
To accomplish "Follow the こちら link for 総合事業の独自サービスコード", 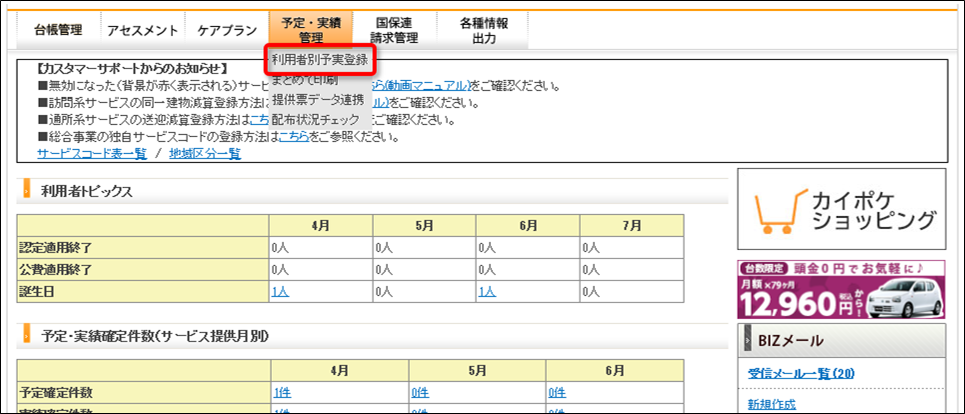I will (x=294, y=137).
